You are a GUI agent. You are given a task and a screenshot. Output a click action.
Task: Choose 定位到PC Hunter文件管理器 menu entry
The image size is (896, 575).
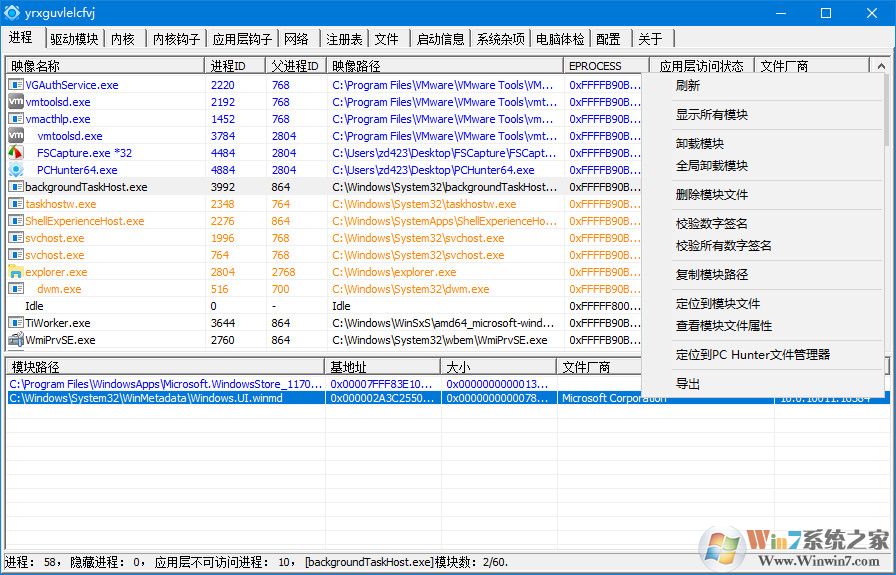coord(752,355)
